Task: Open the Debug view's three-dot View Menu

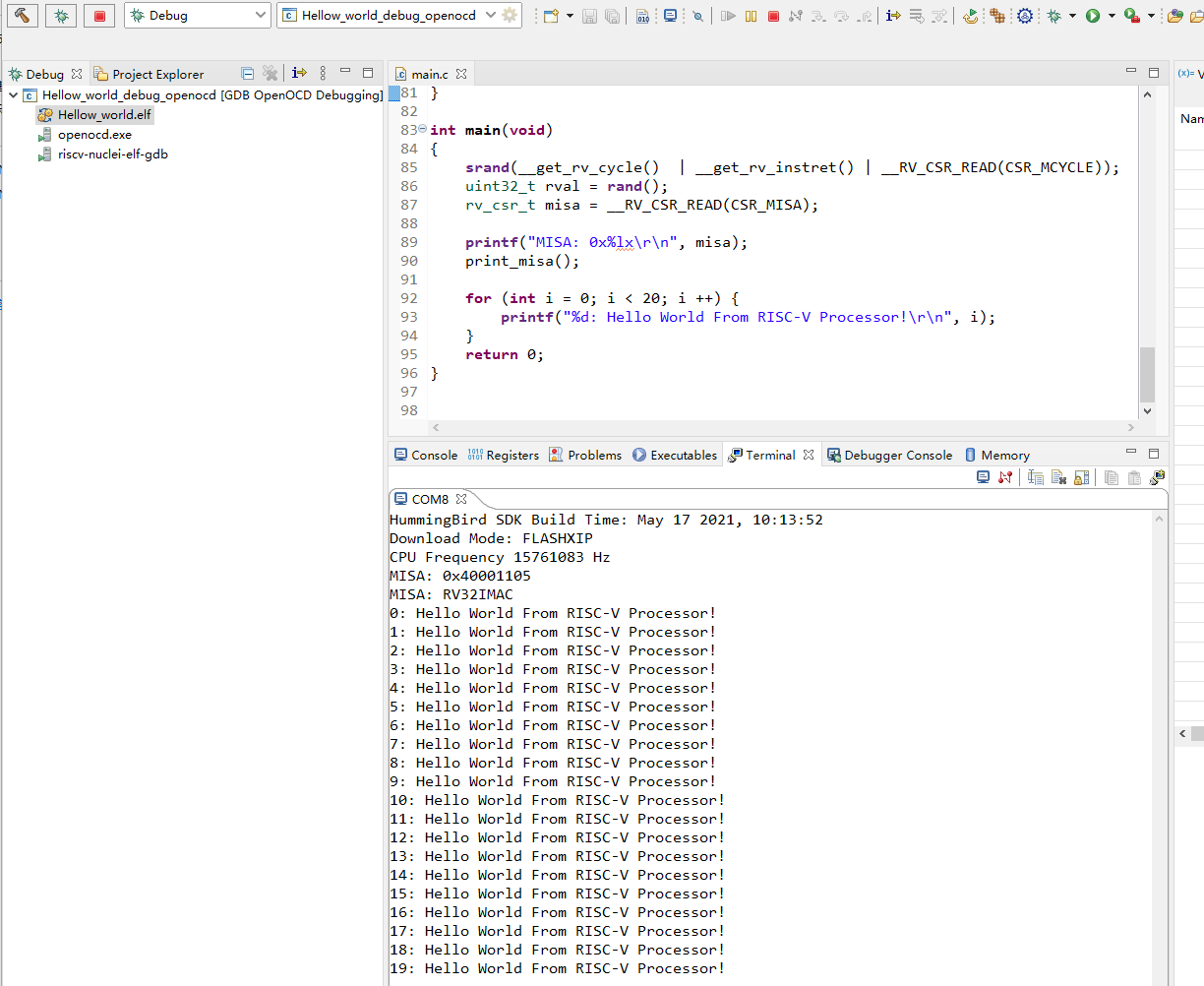Action: pyautogui.click(x=323, y=73)
